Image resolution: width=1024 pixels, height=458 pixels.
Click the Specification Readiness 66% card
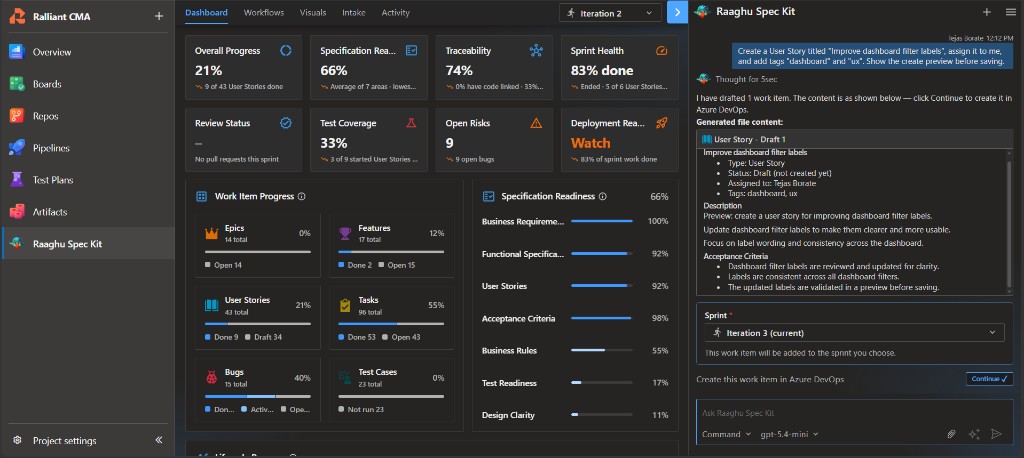(368, 67)
